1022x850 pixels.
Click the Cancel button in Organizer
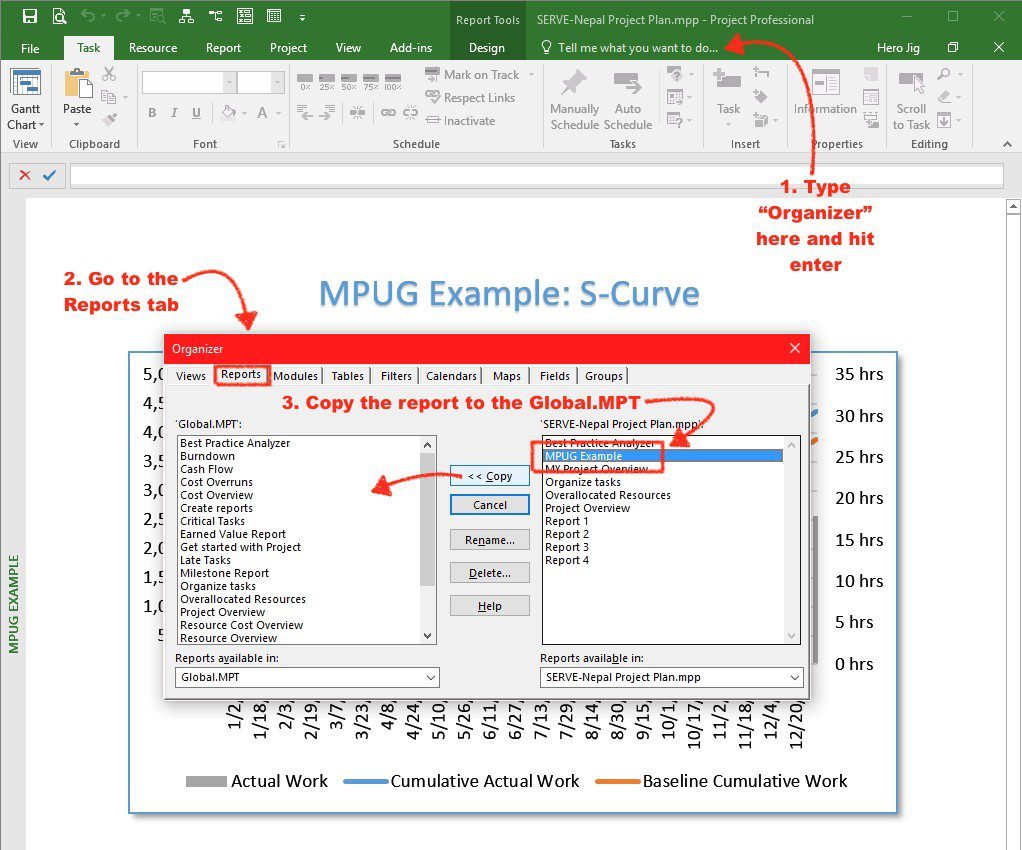click(x=489, y=505)
